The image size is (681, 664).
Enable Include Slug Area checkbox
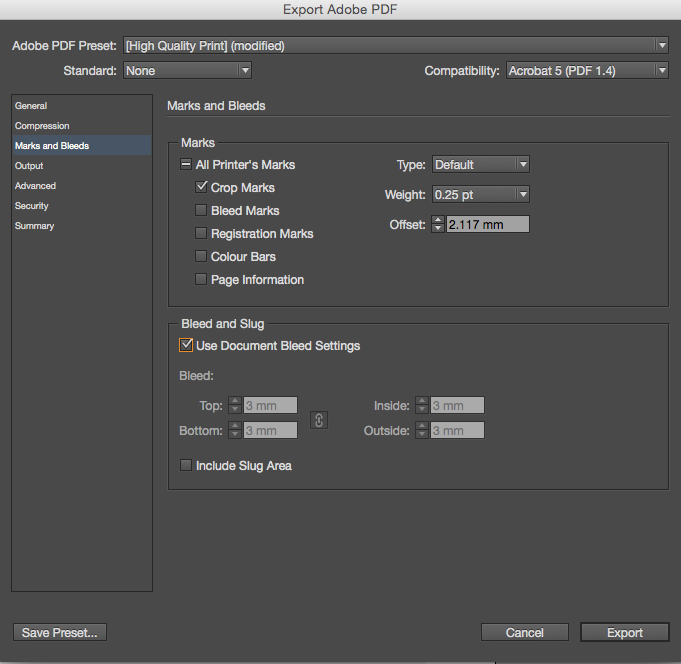(185, 465)
